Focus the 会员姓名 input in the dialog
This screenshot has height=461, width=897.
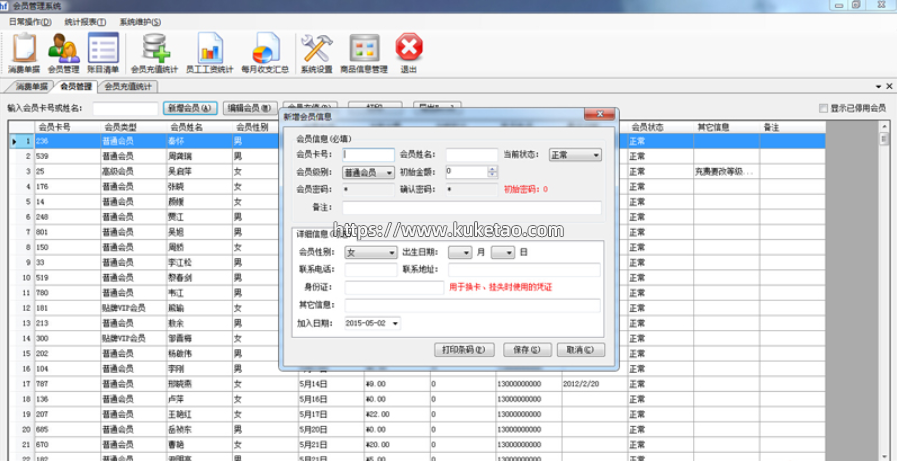(x=471, y=155)
